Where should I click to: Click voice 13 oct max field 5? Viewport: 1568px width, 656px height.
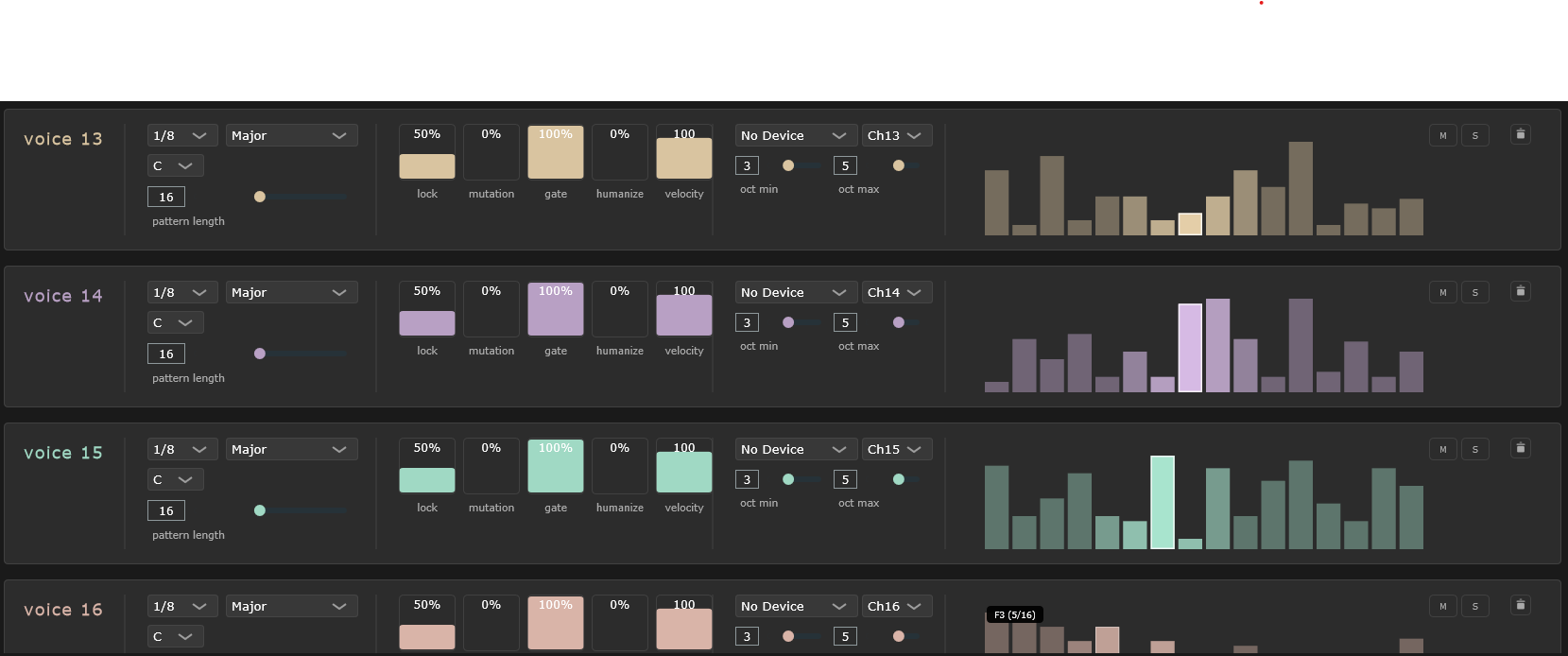pos(845,165)
